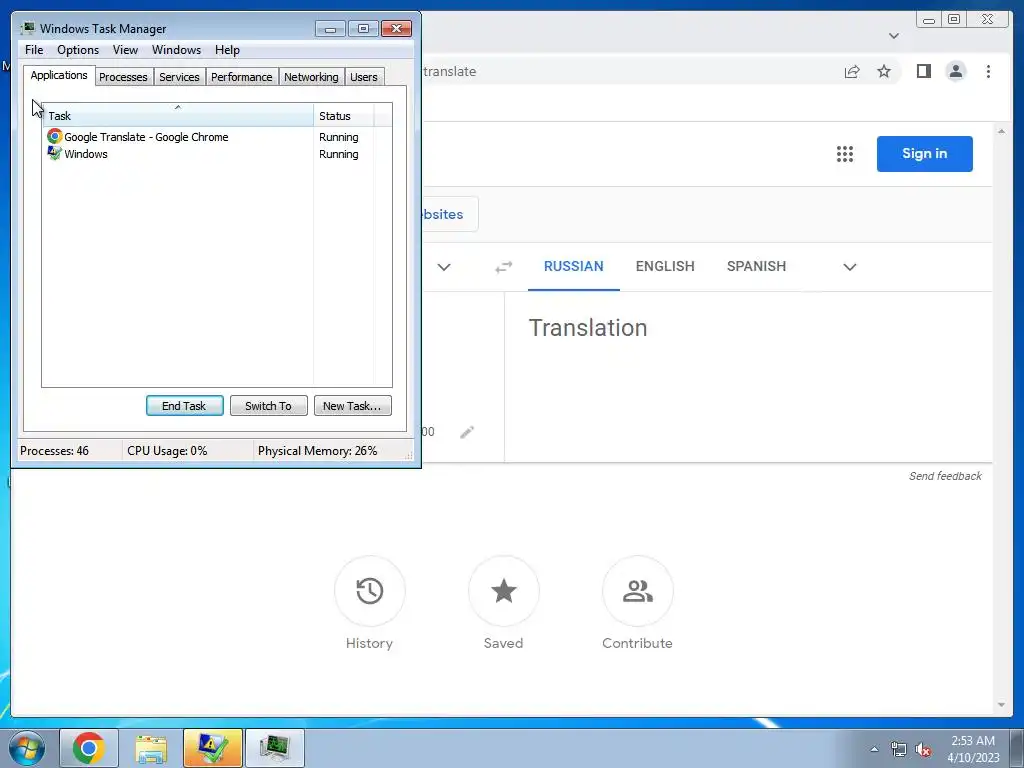Expand the source languages dropdown chevron
The height and width of the screenshot is (768, 1024).
click(444, 267)
